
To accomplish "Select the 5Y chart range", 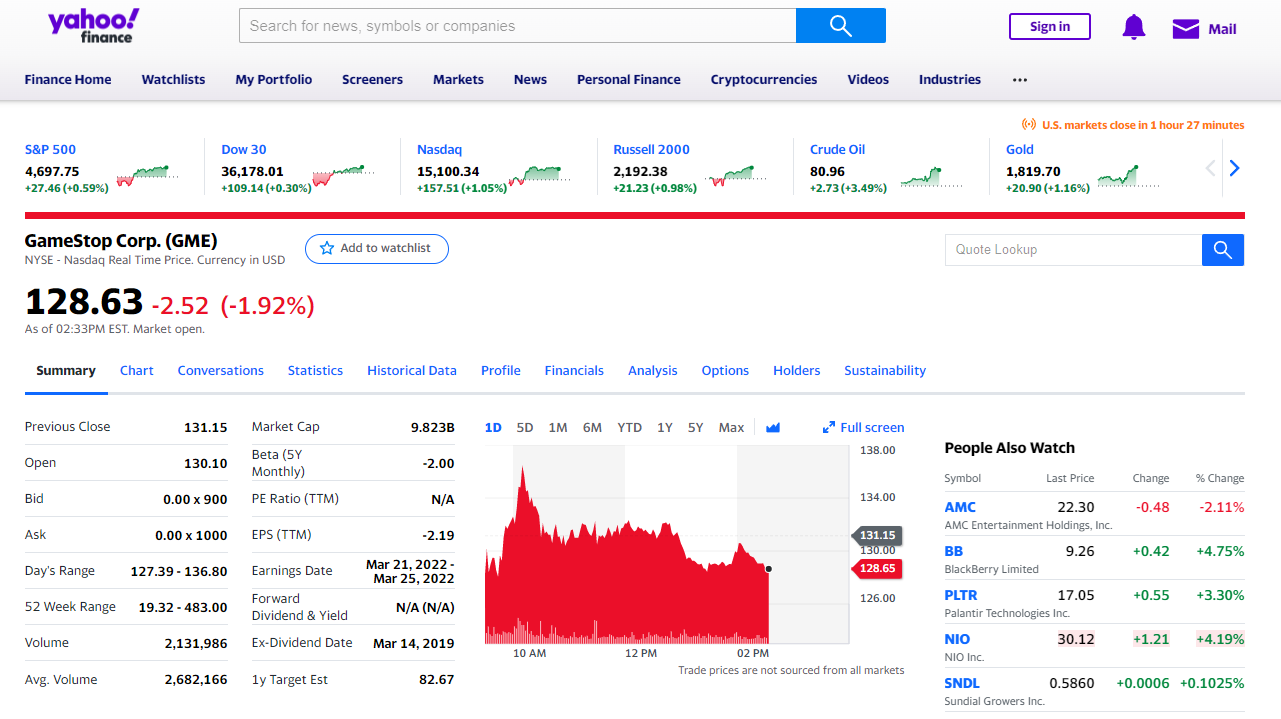I will point(696,428).
